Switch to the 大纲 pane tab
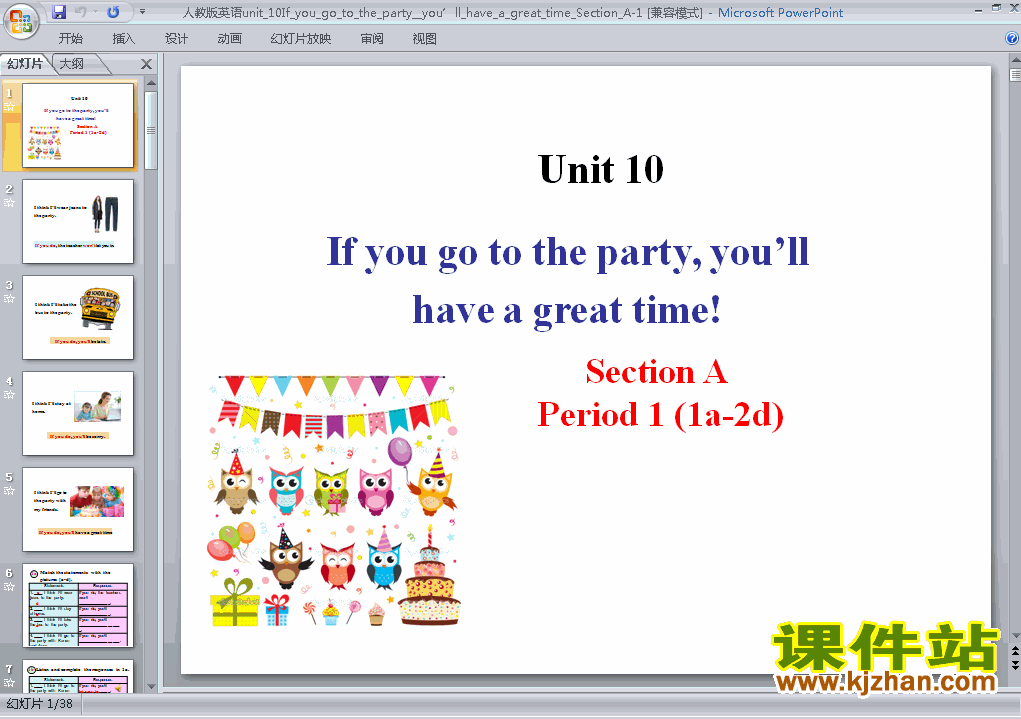Screen dimensions: 1021x719 point(72,64)
